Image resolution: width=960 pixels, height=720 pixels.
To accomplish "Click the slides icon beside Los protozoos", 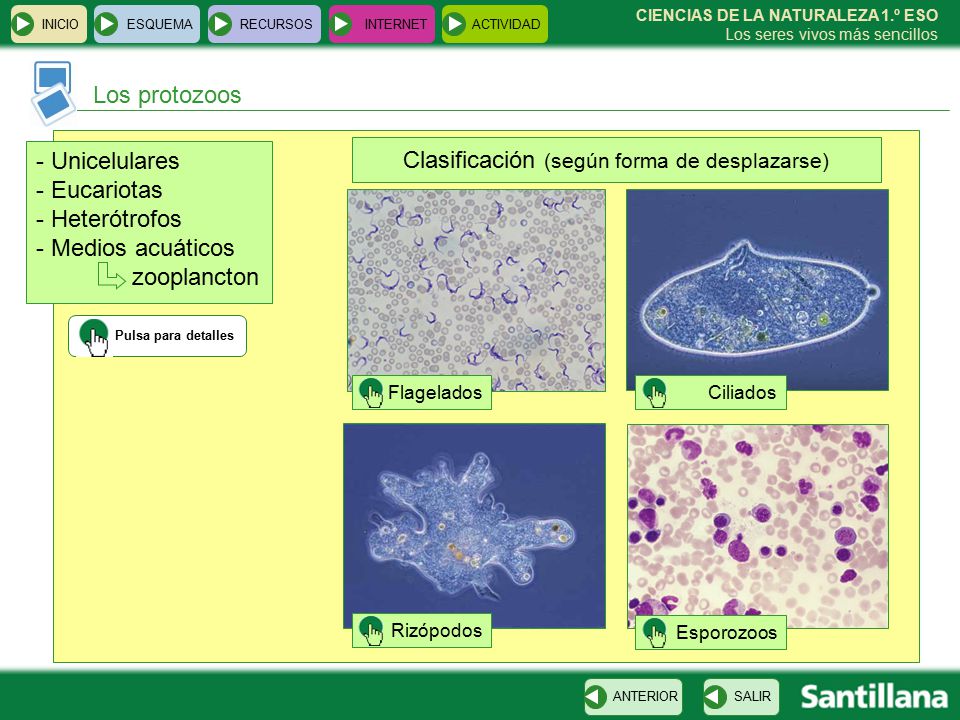I will pyautogui.click(x=53, y=93).
